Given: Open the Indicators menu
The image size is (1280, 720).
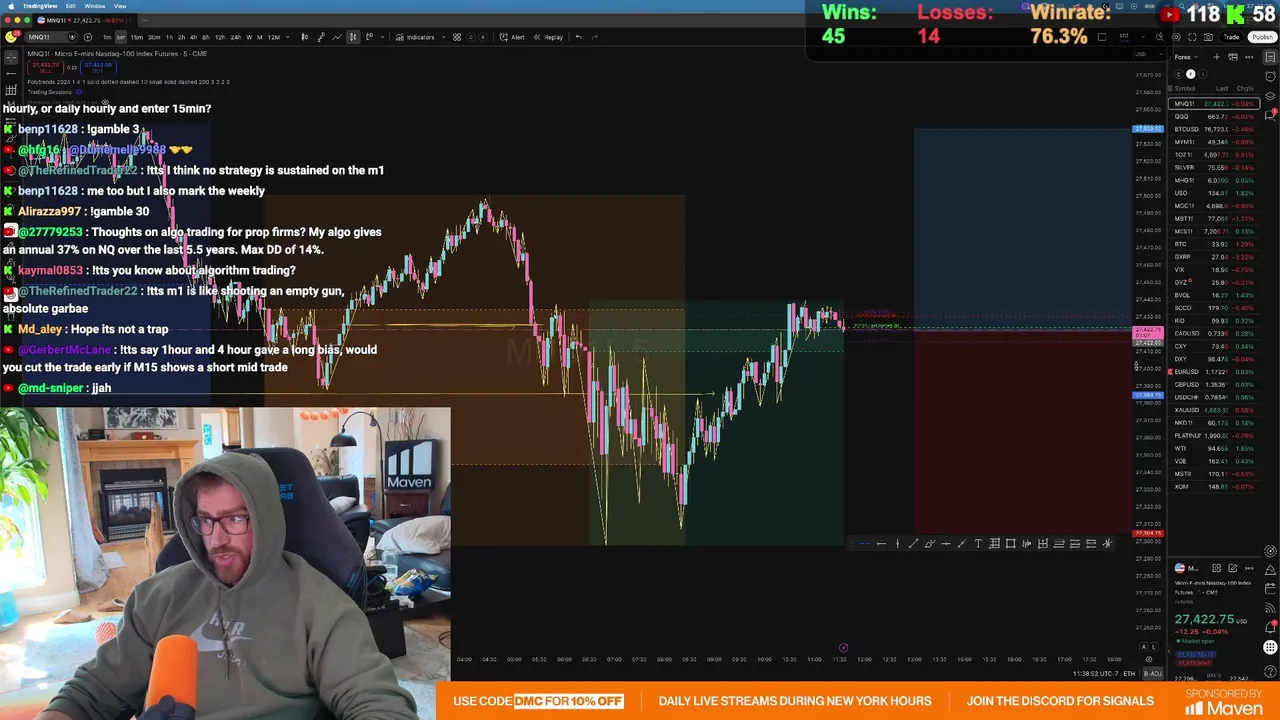Looking at the screenshot, I should (414, 37).
